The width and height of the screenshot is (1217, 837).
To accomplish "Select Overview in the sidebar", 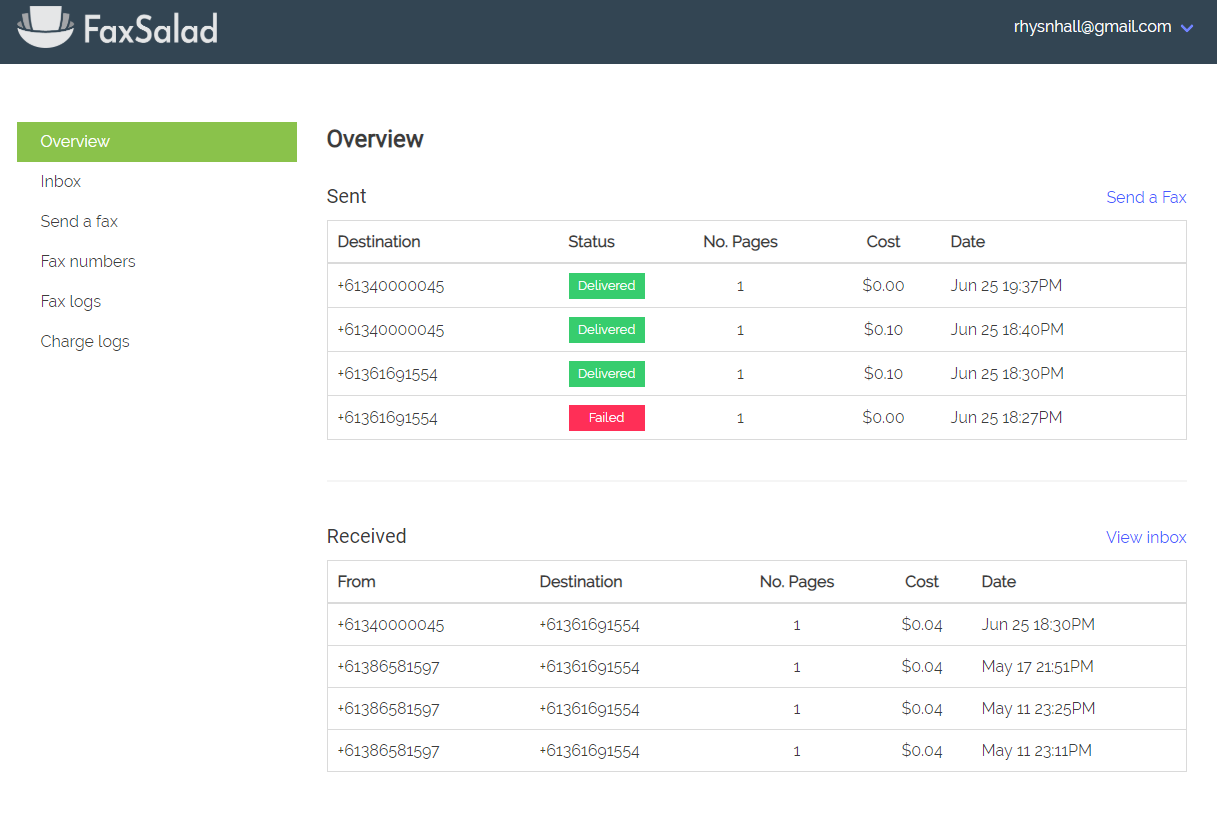I will click(x=157, y=142).
